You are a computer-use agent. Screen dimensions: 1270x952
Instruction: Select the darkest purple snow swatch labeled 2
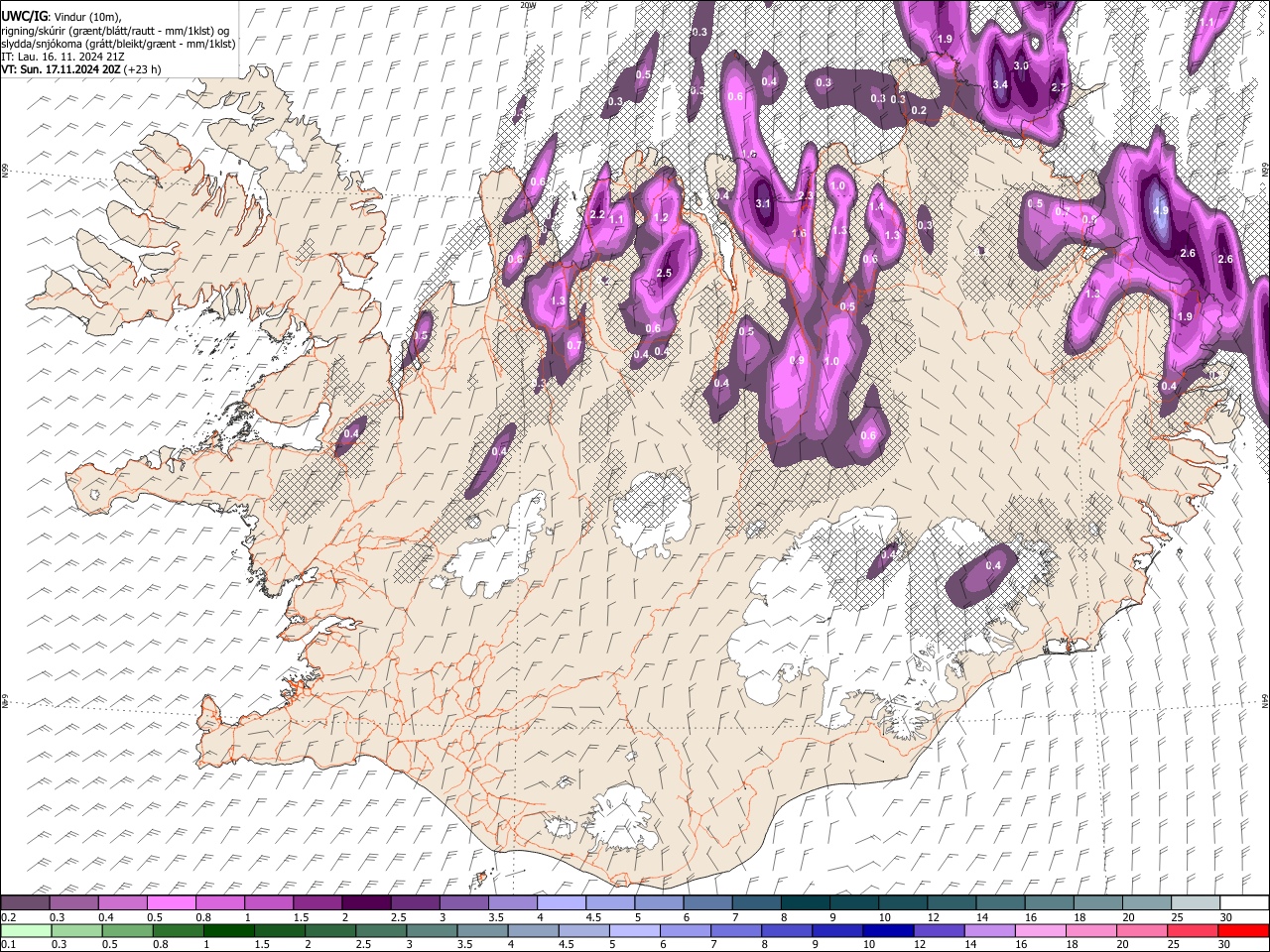click(365, 903)
